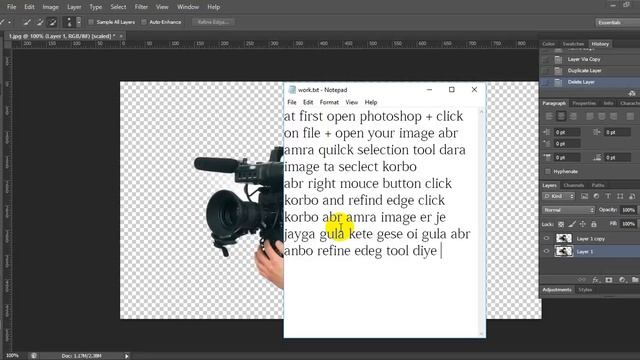Toggle Lock image pixels brush icon

tap(572, 224)
